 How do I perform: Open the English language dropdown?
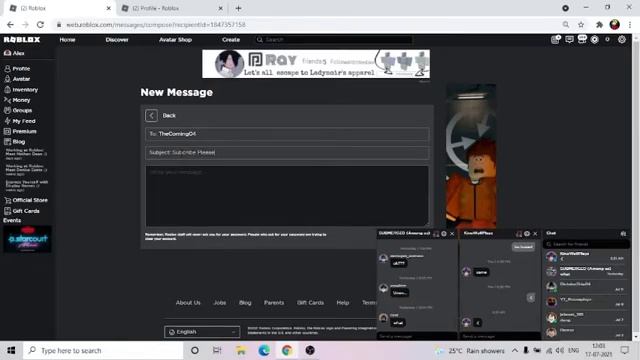coord(202,332)
